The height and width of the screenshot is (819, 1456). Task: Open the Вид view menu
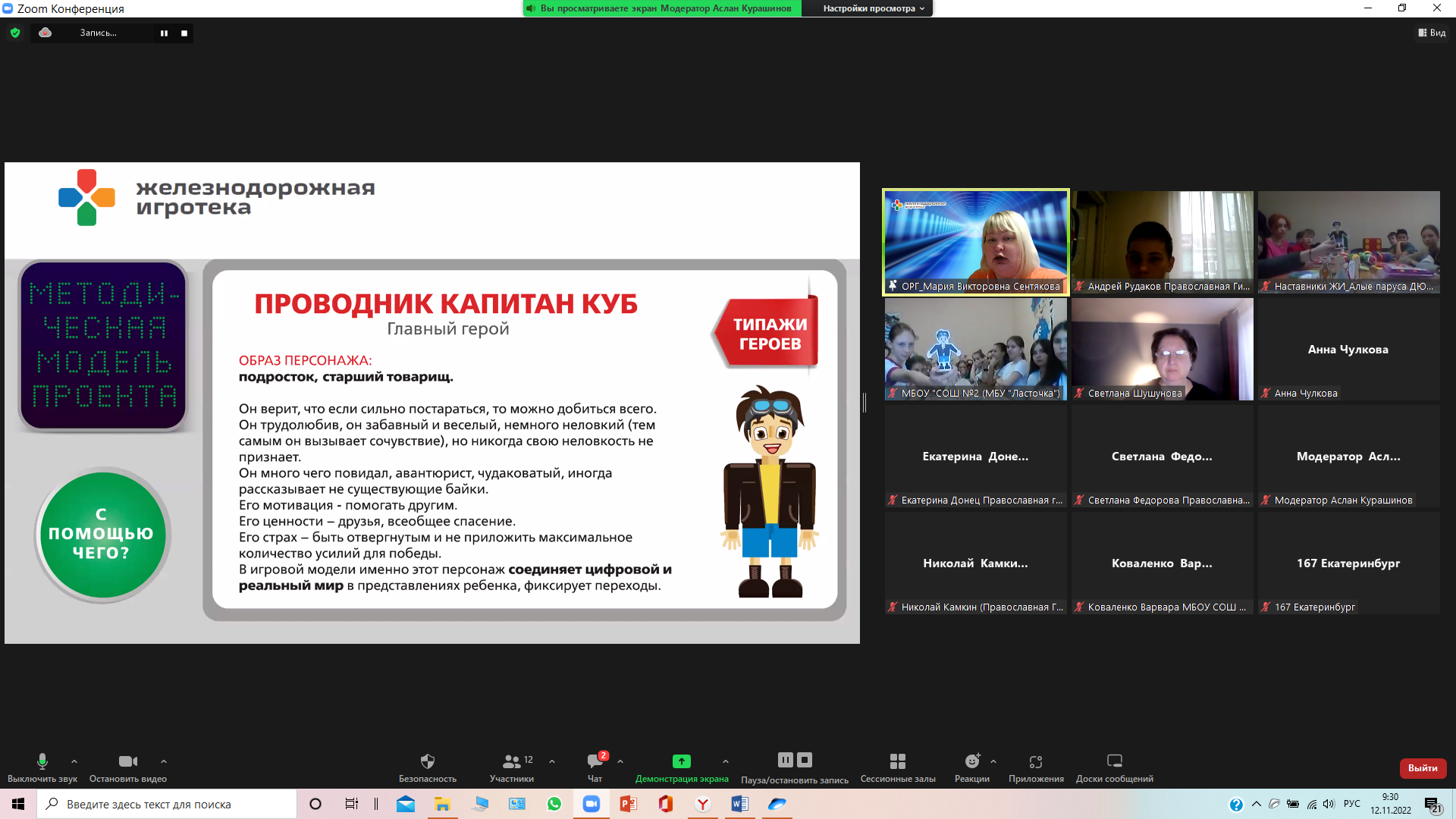(x=1432, y=33)
